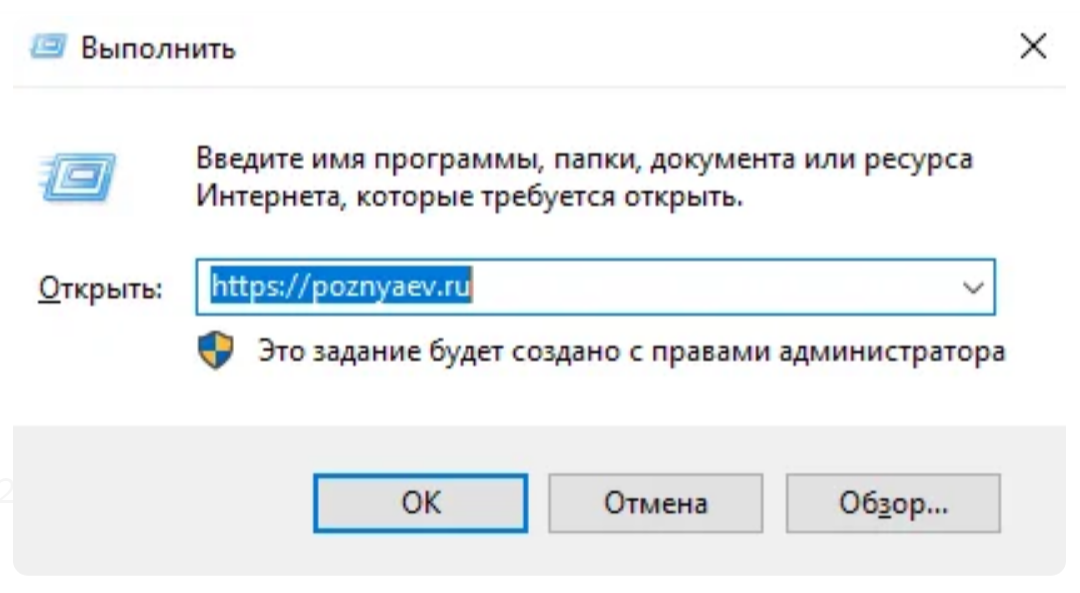Expand the Открыть history dropdown arrow
The image size is (1080, 593).
(x=972, y=288)
